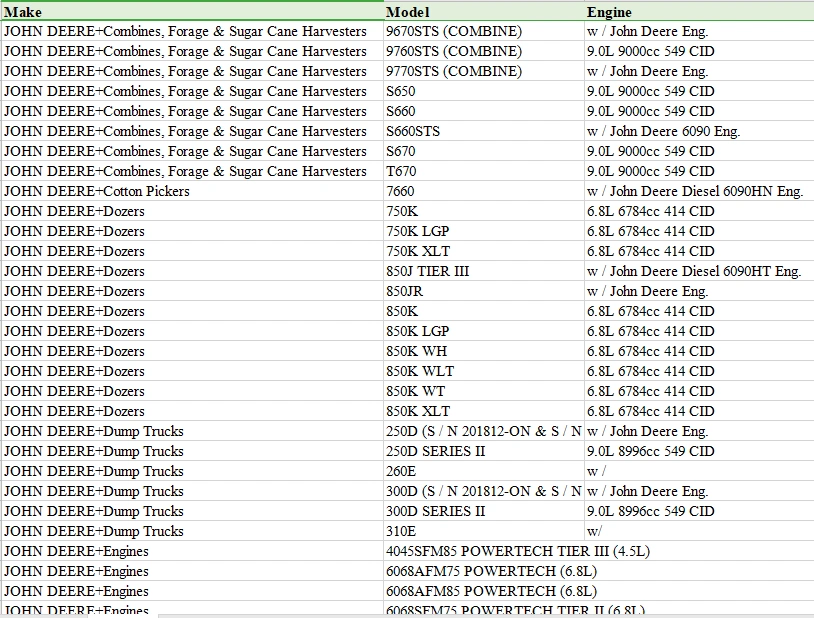
Task: Click the John Deere Diesel 6090HN engine cell
Action: pyautogui.click(x=696, y=191)
